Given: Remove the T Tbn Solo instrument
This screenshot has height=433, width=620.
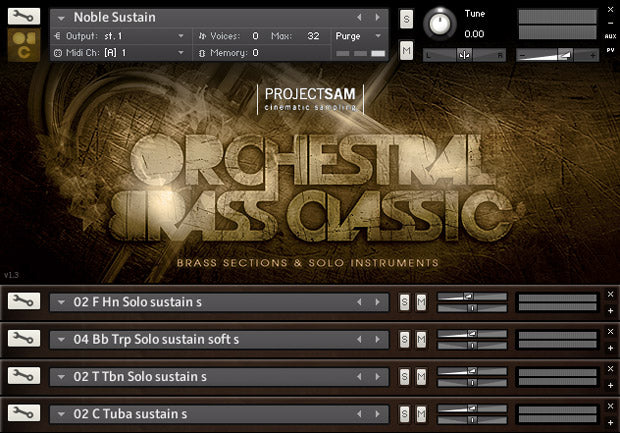Looking at the screenshot, I should pos(611,369).
